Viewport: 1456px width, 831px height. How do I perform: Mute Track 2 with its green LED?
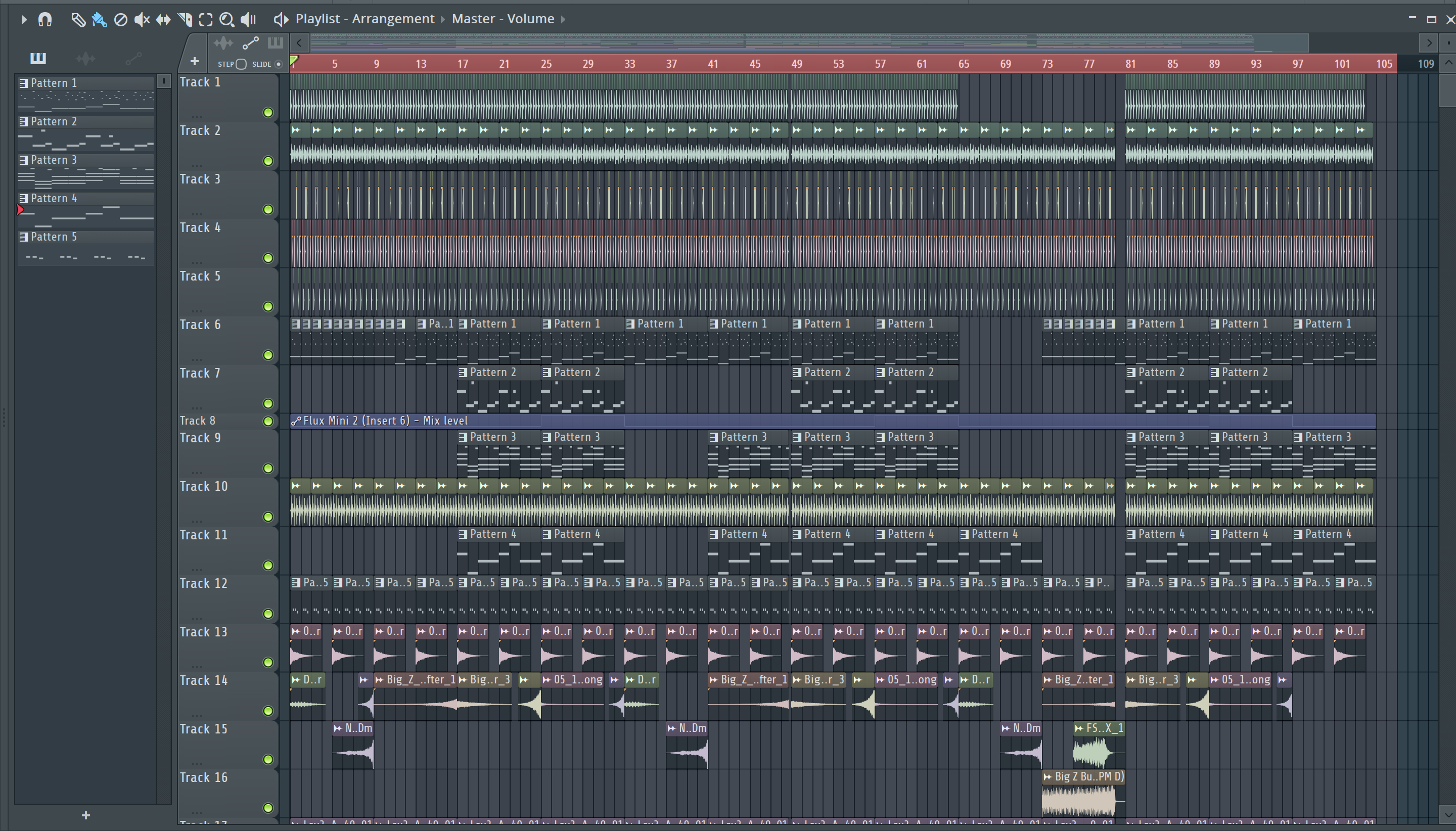(x=267, y=161)
